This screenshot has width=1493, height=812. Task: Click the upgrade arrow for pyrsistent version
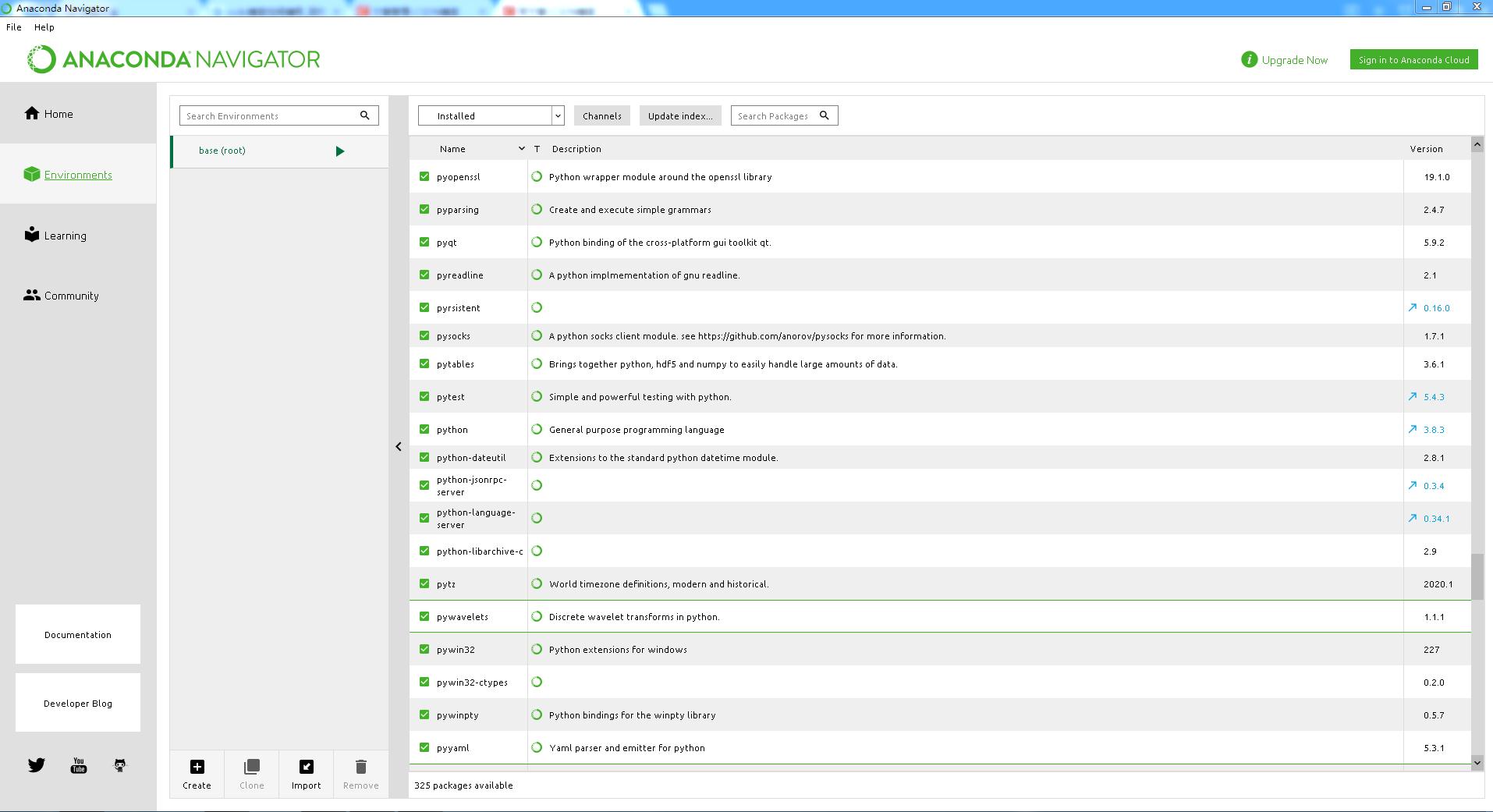[1412, 307]
